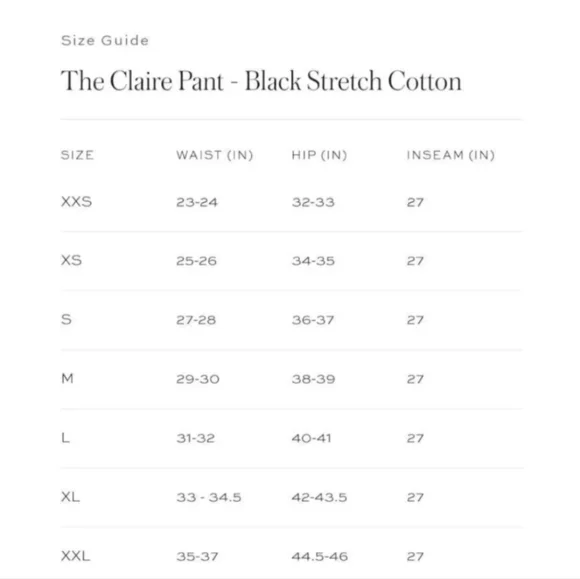Click waist value 29-30

click(198, 379)
